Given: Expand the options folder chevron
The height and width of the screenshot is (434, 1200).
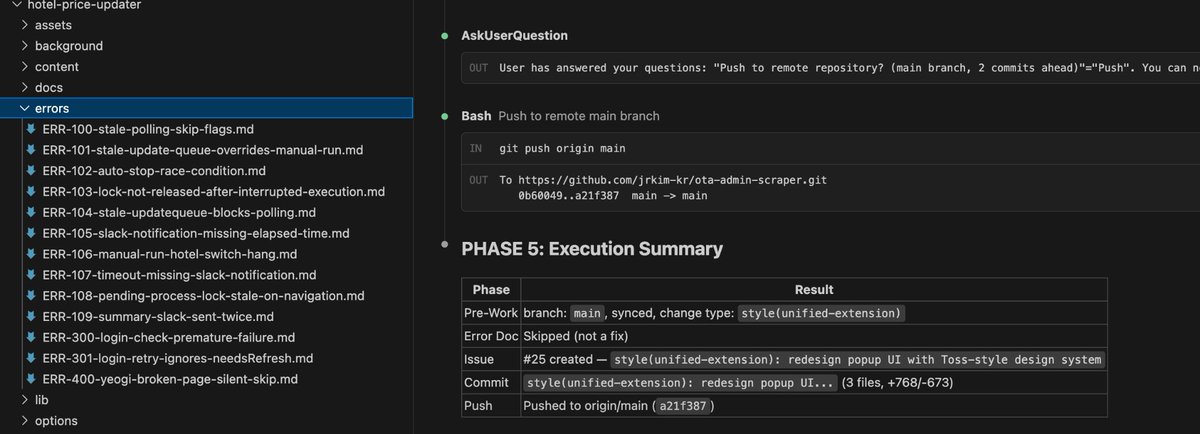Looking at the screenshot, I should point(25,421).
